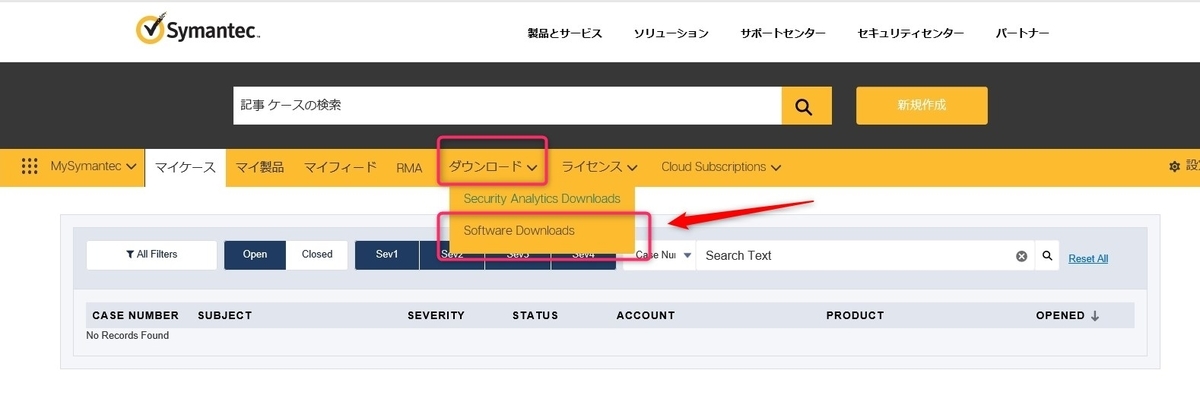The width and height of the screenshot is (1200, 408).
Task: Select the Open cases toggle
Action: 255,255
